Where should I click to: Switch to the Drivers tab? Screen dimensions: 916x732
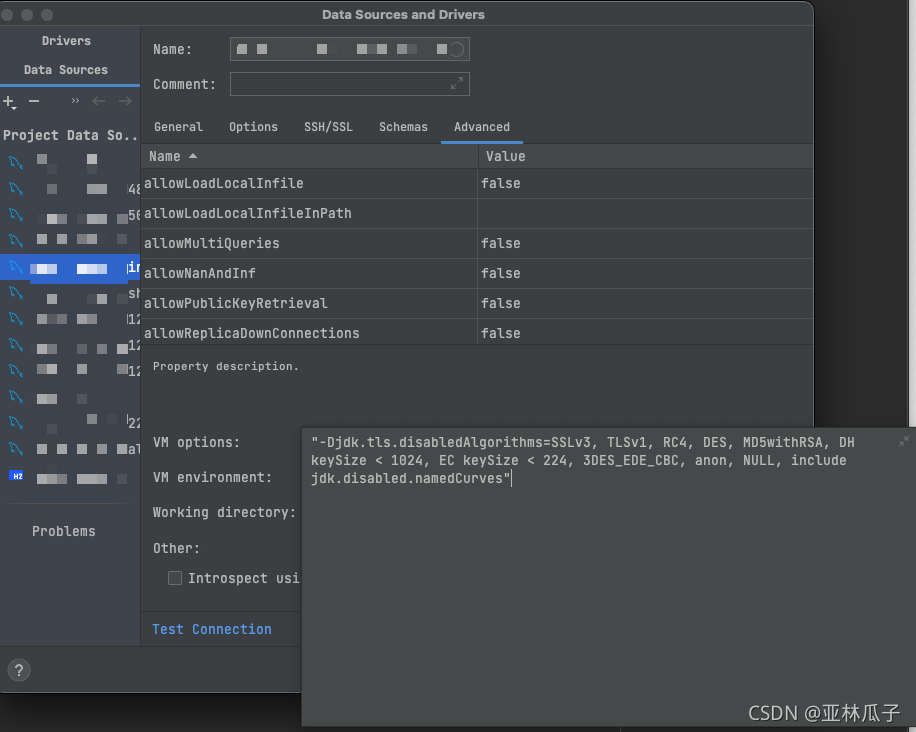pyautogui.click(x=66, y=41)
